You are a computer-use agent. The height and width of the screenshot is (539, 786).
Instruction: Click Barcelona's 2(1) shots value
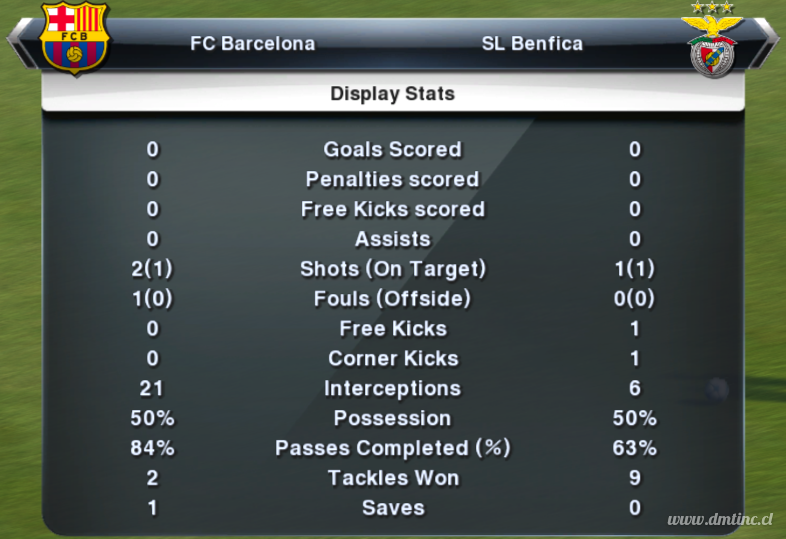(x=152, y=269)
